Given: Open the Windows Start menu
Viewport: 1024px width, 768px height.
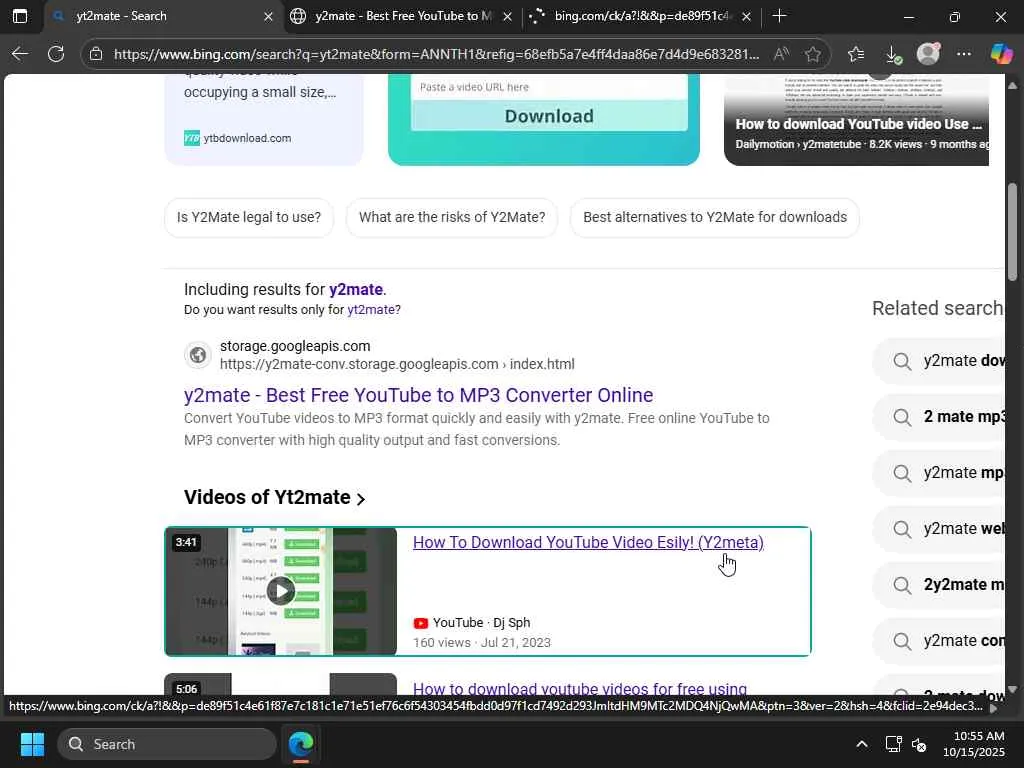Looking at the screenshot, I should (x=32, y=744).
